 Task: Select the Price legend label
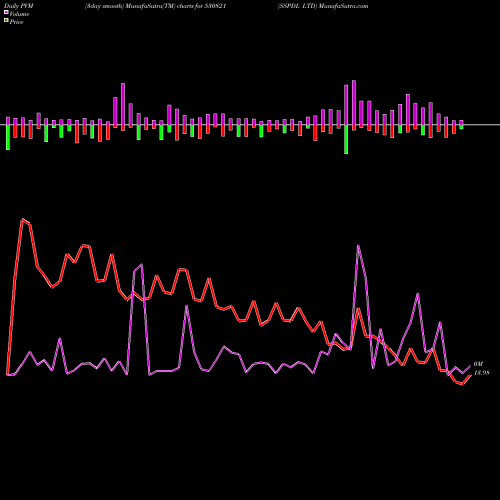click(16, 22)
